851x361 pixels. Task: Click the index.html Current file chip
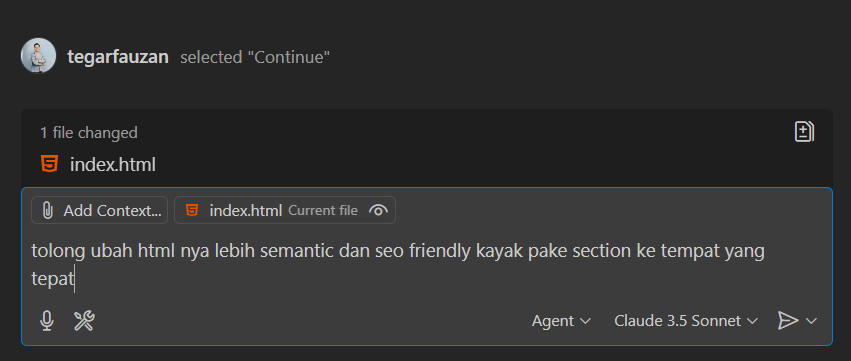point(285,210)
